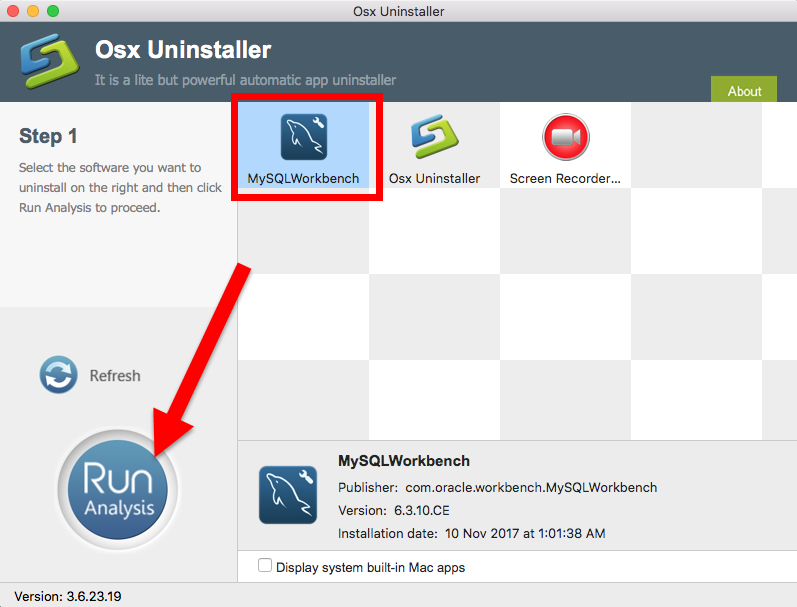Click the MySQLWorkbench name under its grid icon

(x=304, y=179)
